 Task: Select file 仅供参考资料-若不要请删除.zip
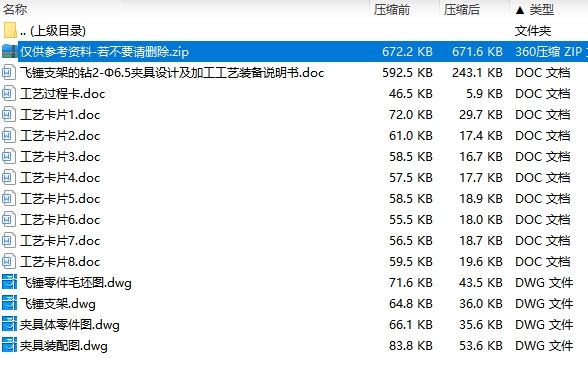(x=104, y=51)
